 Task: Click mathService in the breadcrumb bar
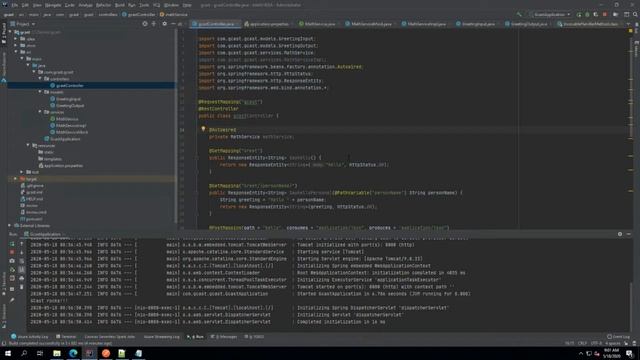coord(173,14)
